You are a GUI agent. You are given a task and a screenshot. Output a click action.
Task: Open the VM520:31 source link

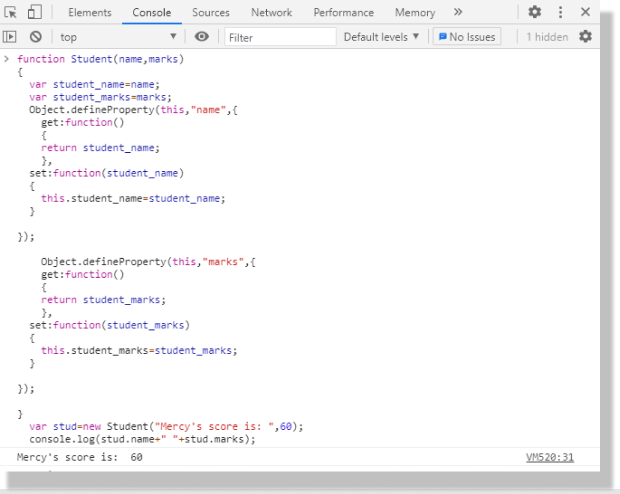(x=550, y=458)
